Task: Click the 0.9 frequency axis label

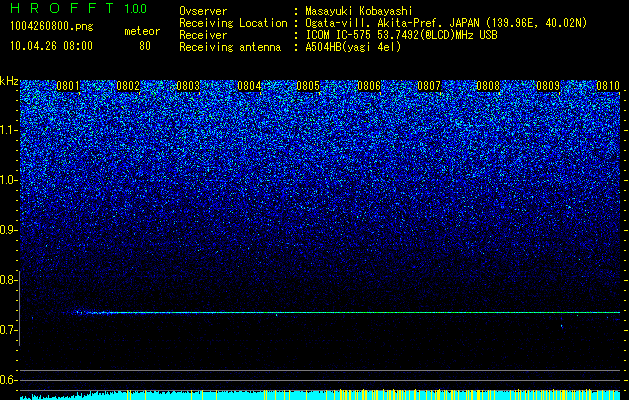Action: tap(9, 230)
